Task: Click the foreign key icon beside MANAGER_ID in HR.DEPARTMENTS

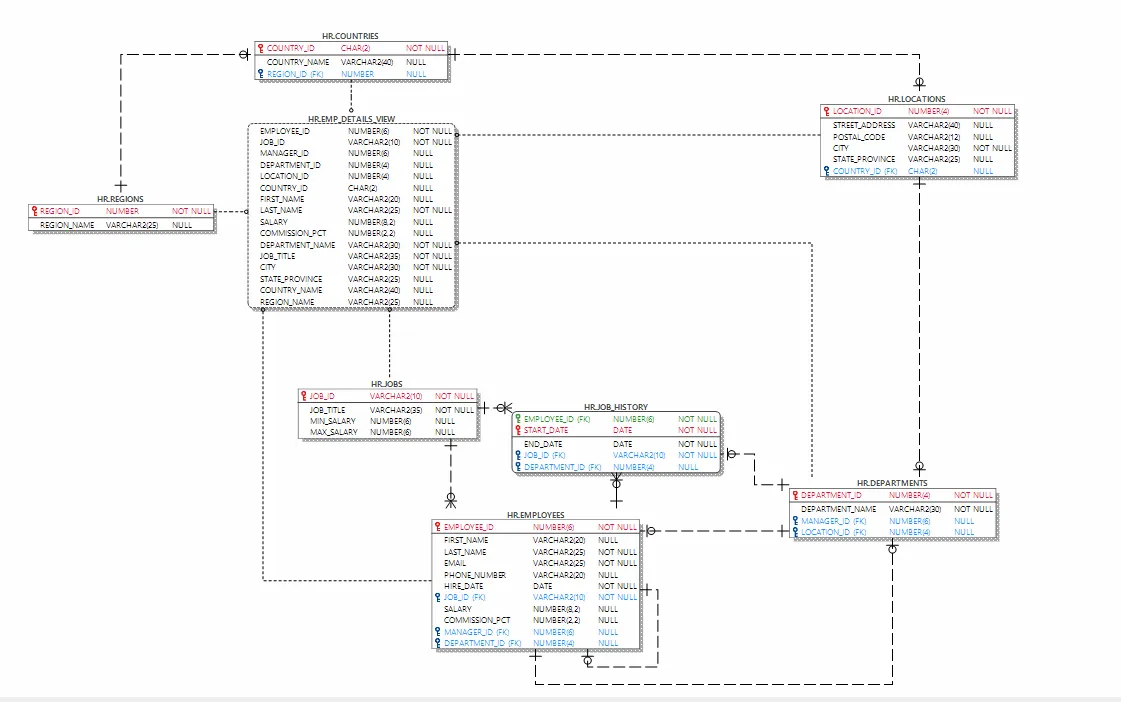Action: (x=795, y=521)
